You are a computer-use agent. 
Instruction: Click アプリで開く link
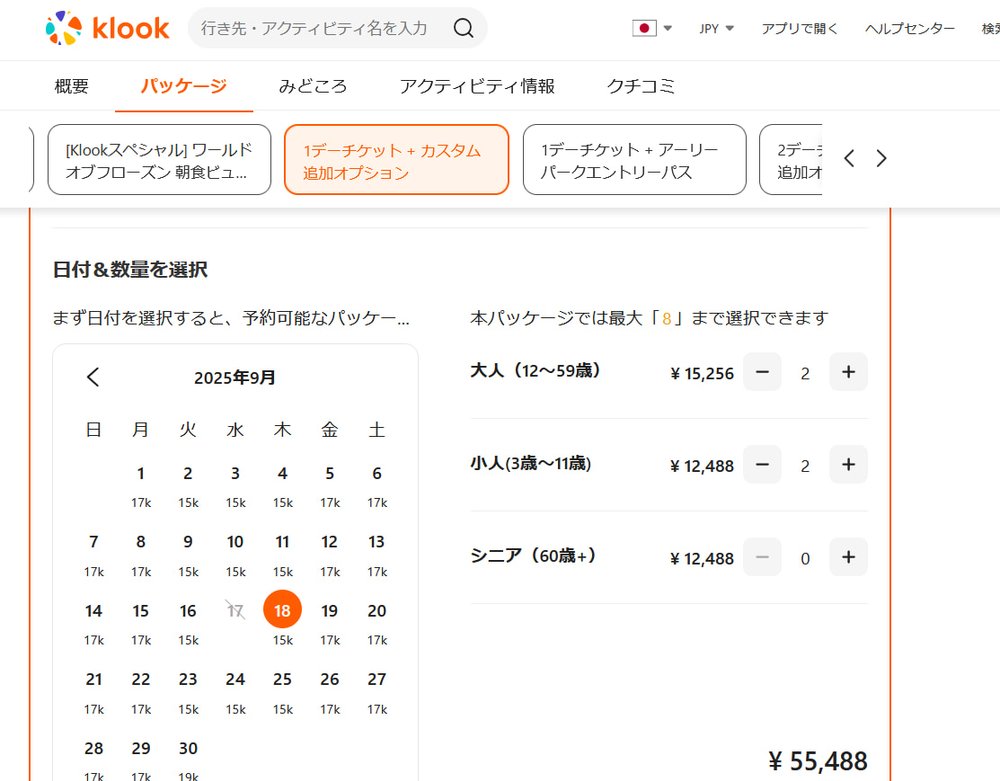click(x=801, y=29)
